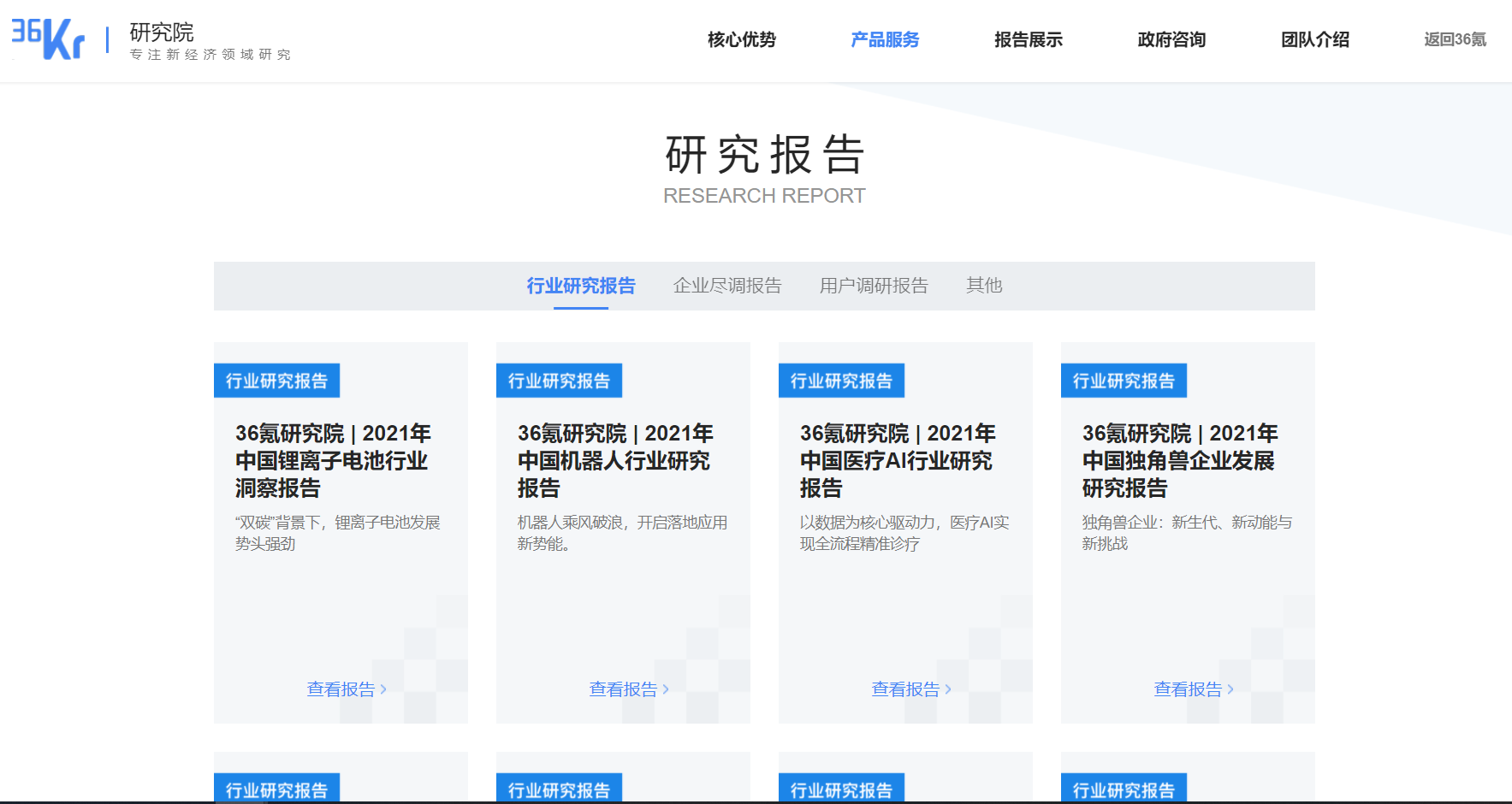Switch to the 其他 tab
The height and width of the screenshot is (804, 1512).
[x=984, y=286]
